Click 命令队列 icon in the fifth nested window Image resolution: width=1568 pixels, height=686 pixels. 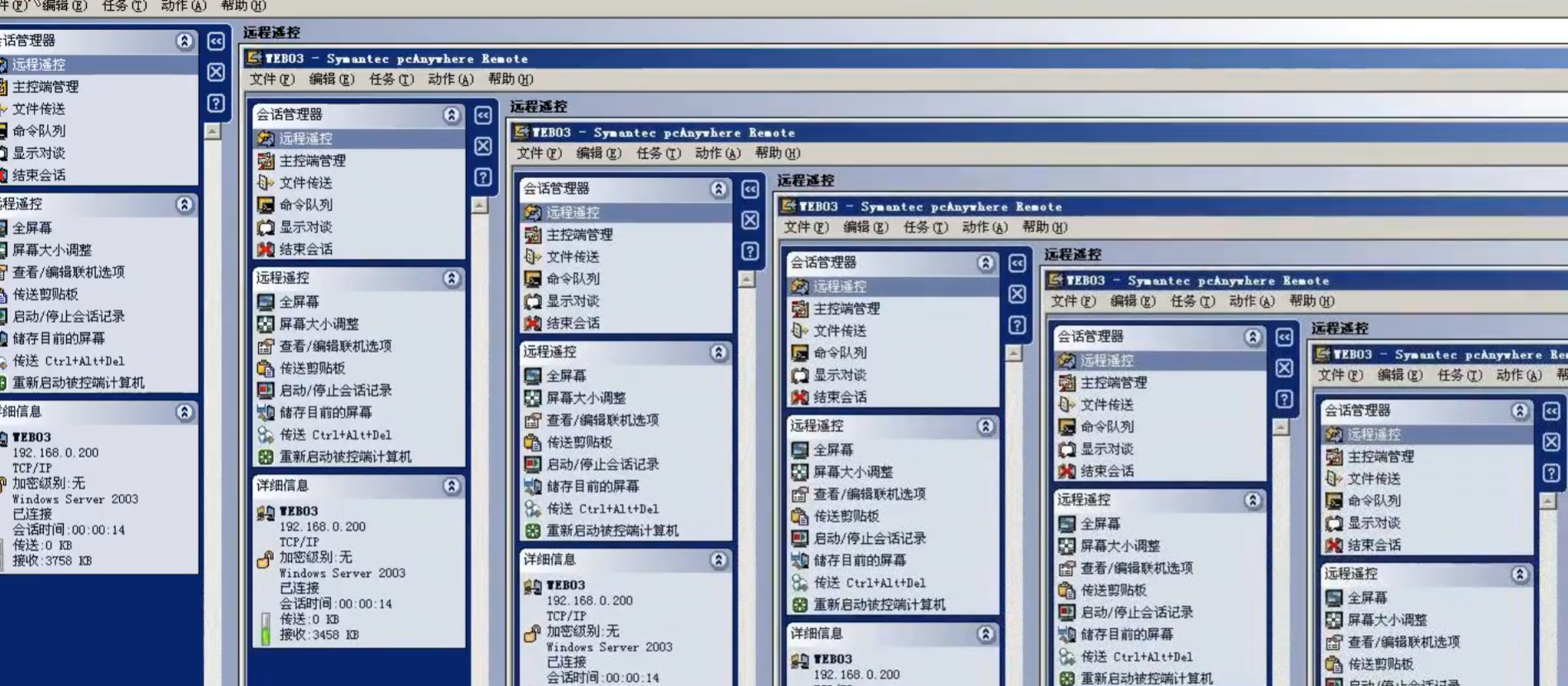click(1067, 427)
